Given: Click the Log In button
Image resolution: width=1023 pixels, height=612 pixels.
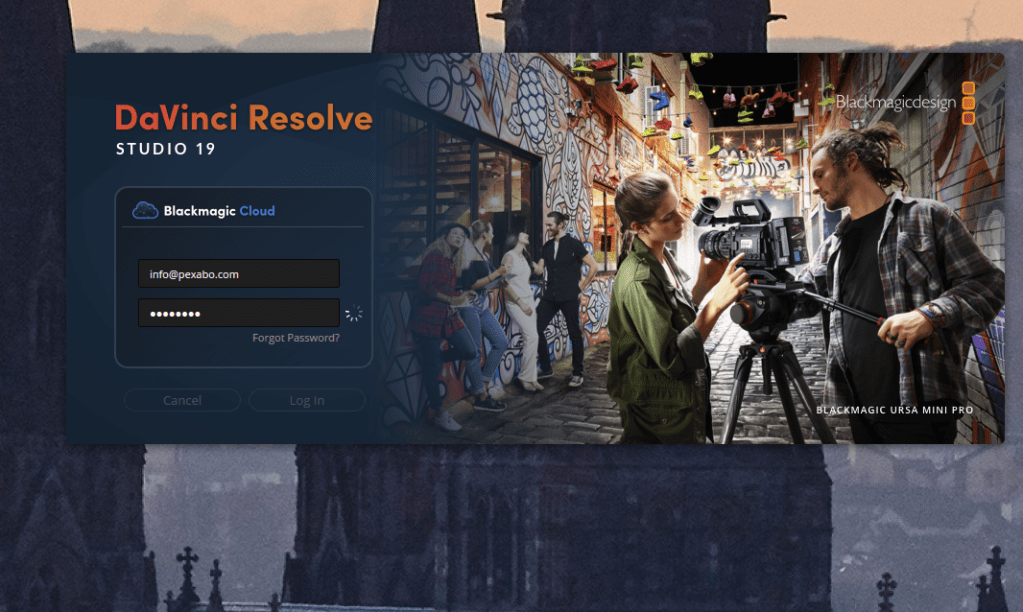Looking at the screenshot, I should [307, 400].
